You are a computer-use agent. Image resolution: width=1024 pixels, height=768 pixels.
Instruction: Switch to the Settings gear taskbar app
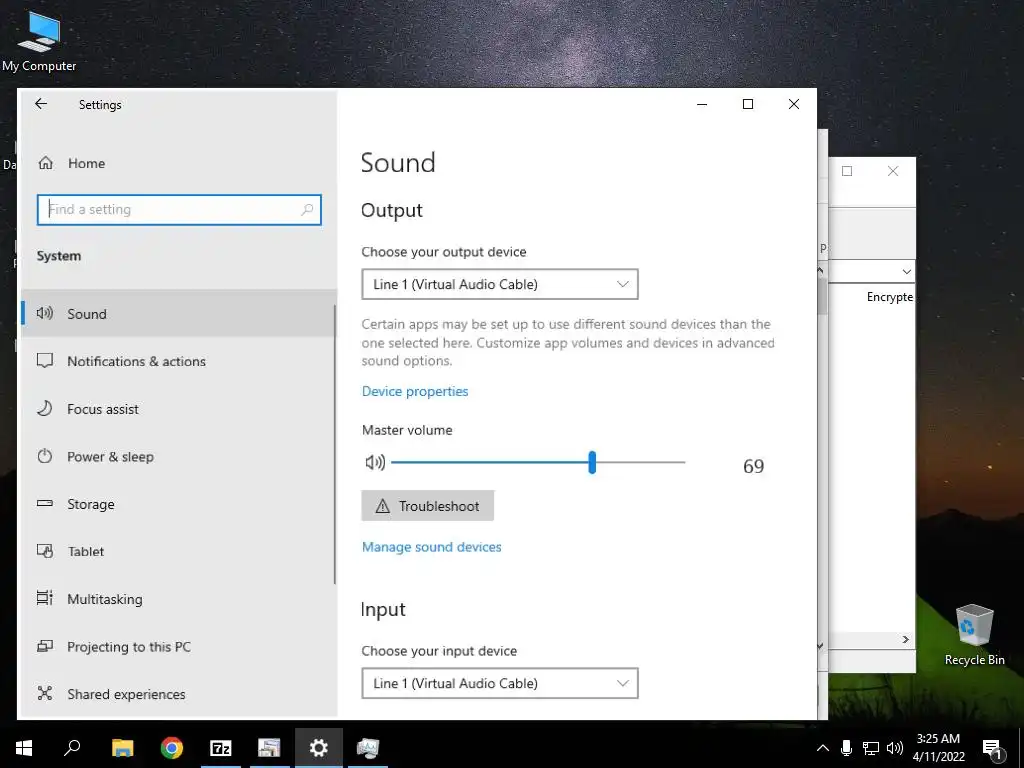click(319, 748)
